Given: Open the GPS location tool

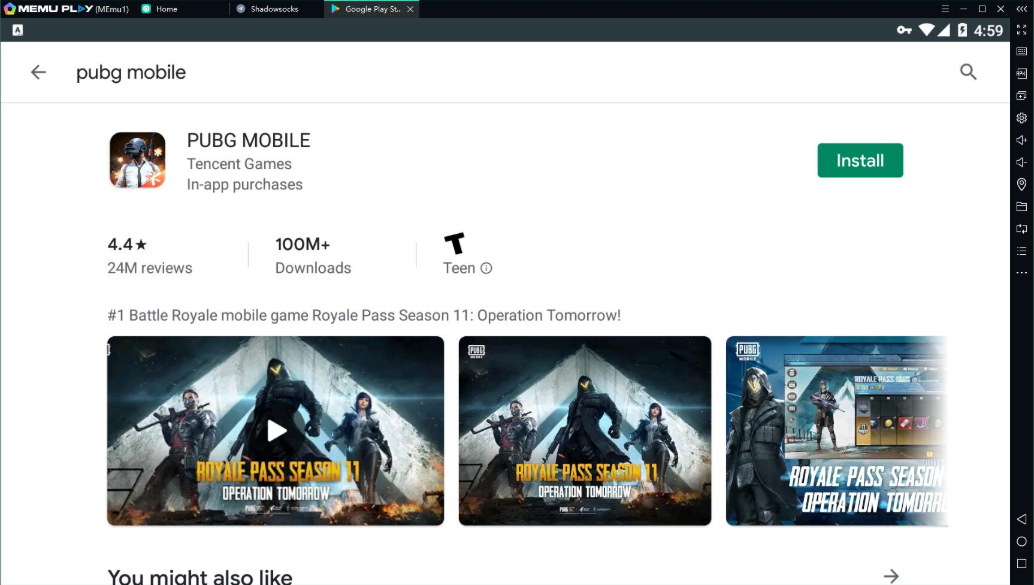Looking at the screenshot, I should pos(1021,184).
